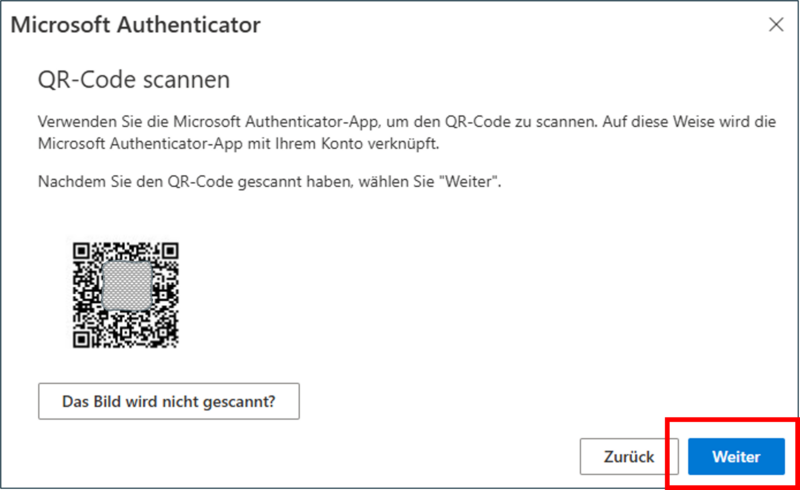Viewport: 800px width, 490px height.
Task: Click the phrase "Auf diese Weise wird die"
Action: [x=689, y=122]
